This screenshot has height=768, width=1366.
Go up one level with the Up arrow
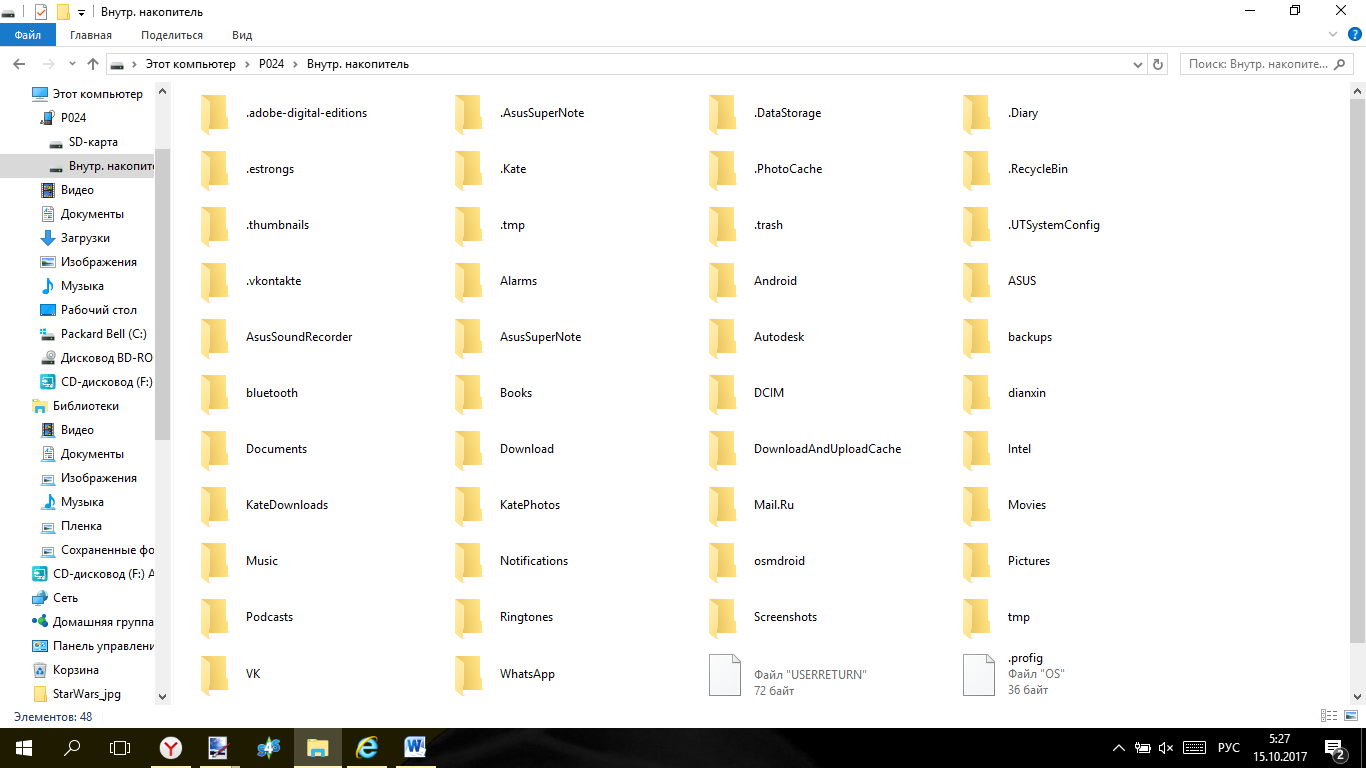pos(93,64)
